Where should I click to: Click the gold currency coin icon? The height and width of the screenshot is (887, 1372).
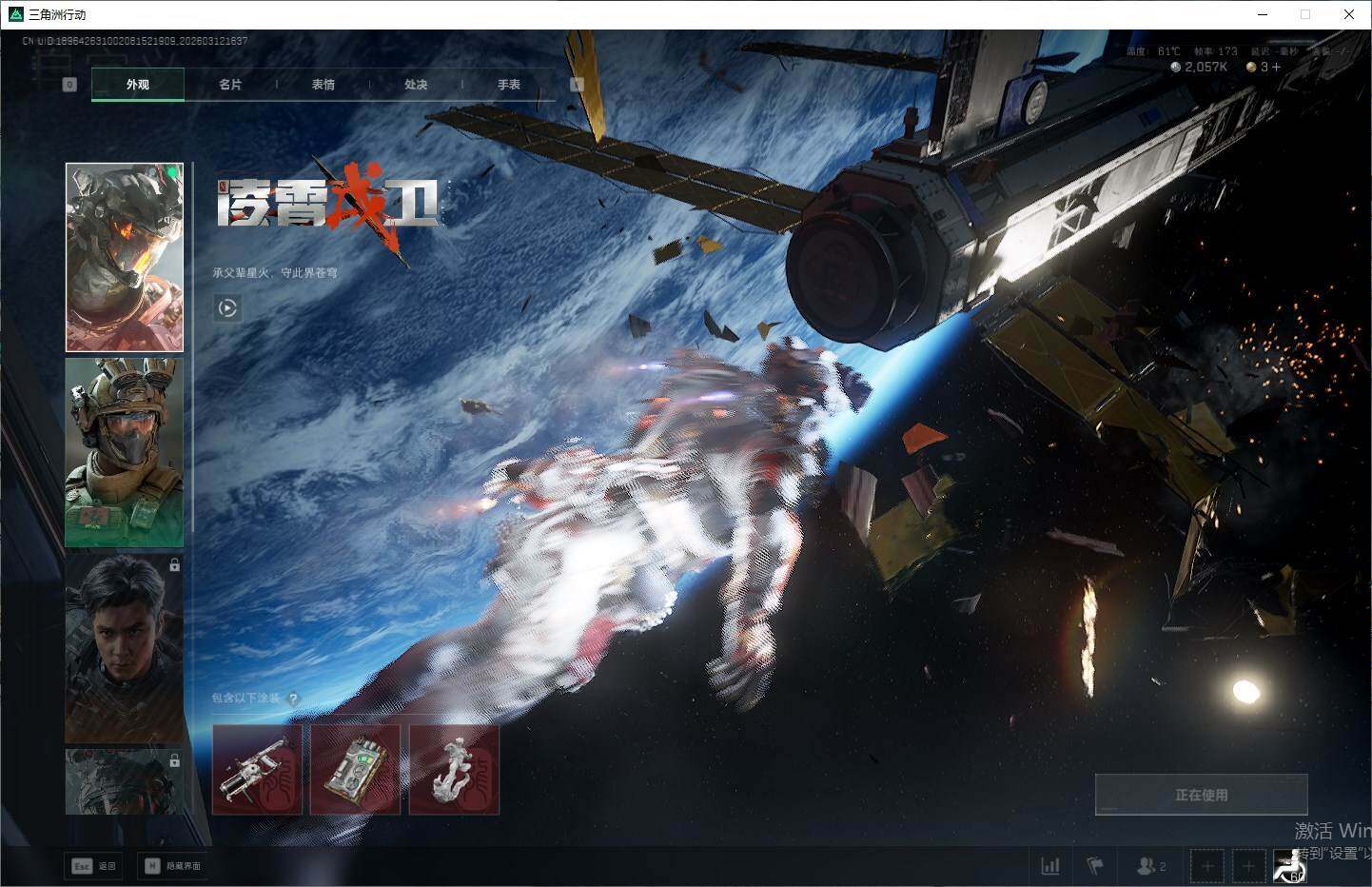[x=1251, y=67]
